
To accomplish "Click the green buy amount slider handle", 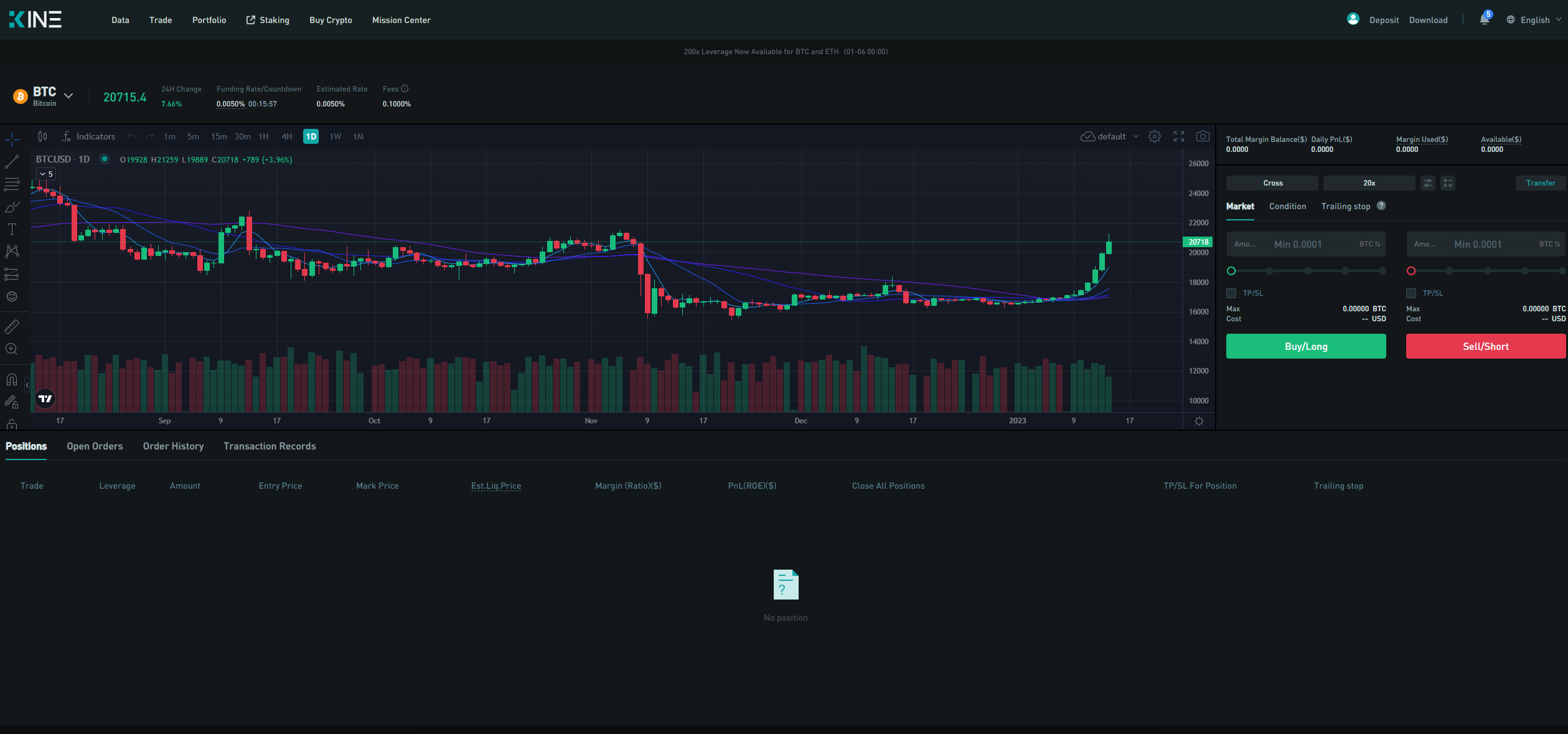I will coord(1231,271).
